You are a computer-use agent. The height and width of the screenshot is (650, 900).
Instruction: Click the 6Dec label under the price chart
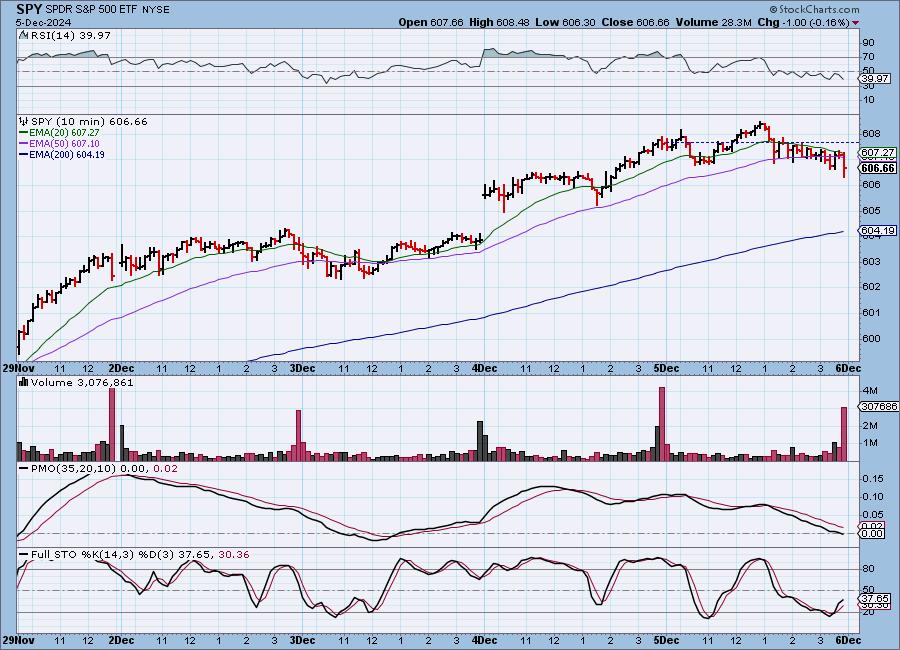pyautogui.click(x=847, y=368)
